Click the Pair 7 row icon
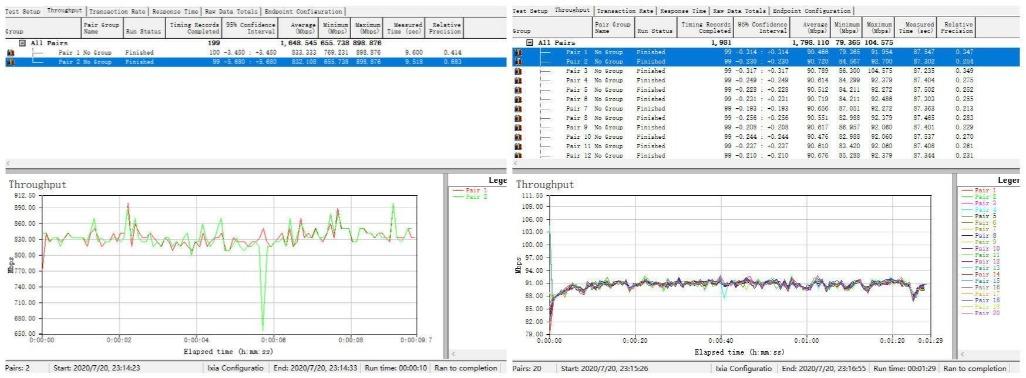Screen dimensions: 1026x378 coord(517,109)
